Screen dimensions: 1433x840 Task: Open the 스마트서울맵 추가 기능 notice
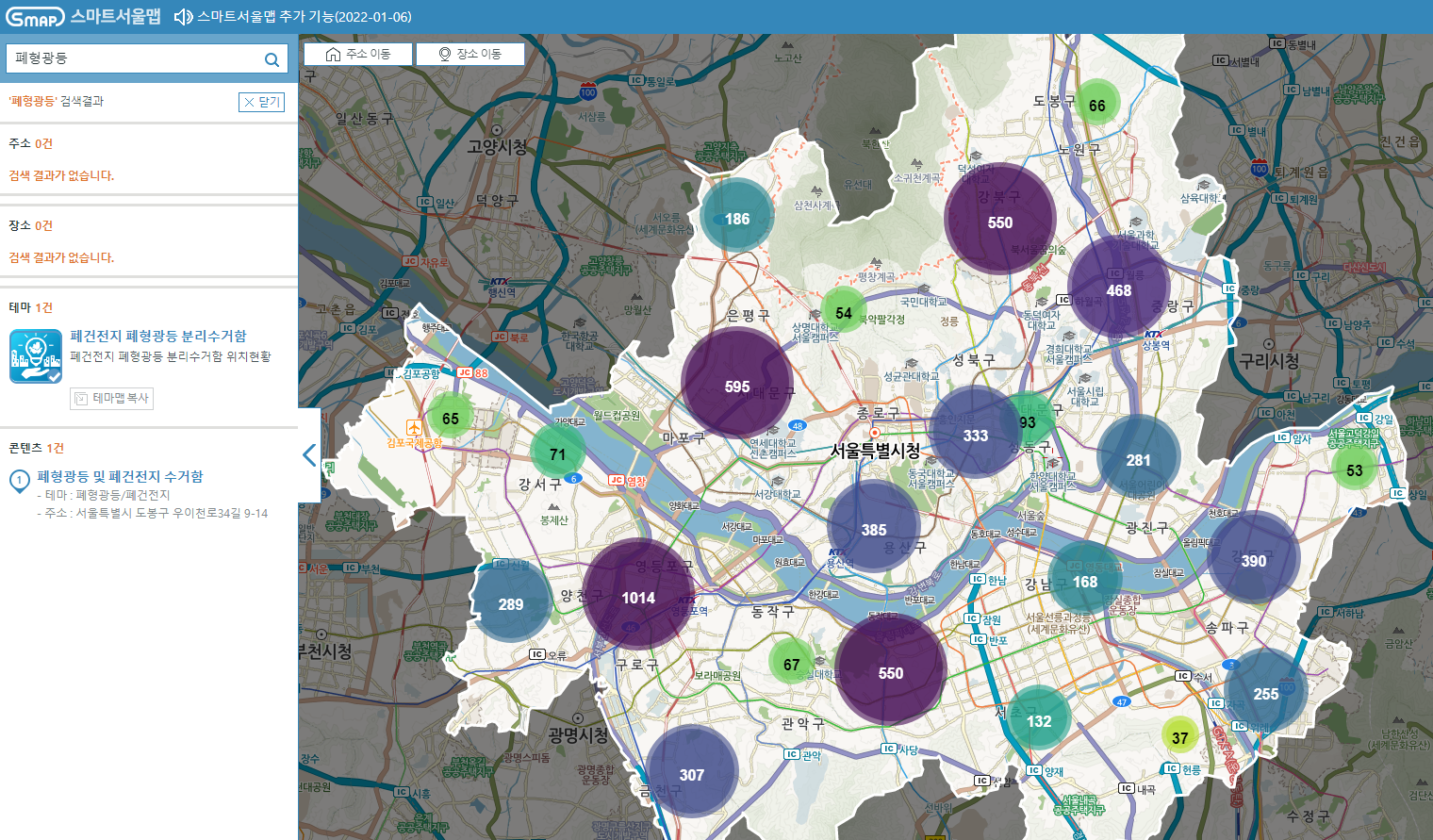coord(305,17)
